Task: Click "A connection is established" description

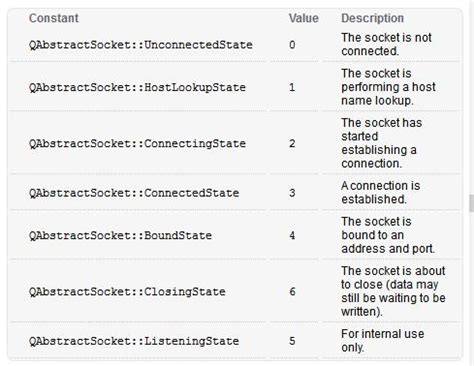Action: coord(380,193)
